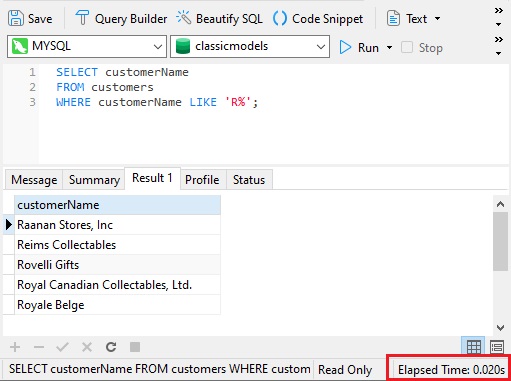Click SQL editor line 1 SELECT customerName
Screen dimensions: 511x381
(x=122, y=72)
